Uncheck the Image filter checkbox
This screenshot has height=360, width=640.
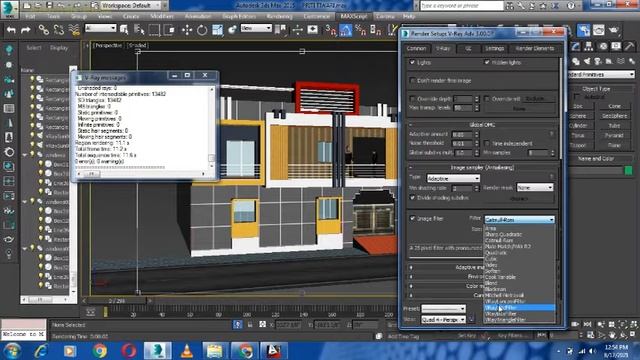[412, 218]
